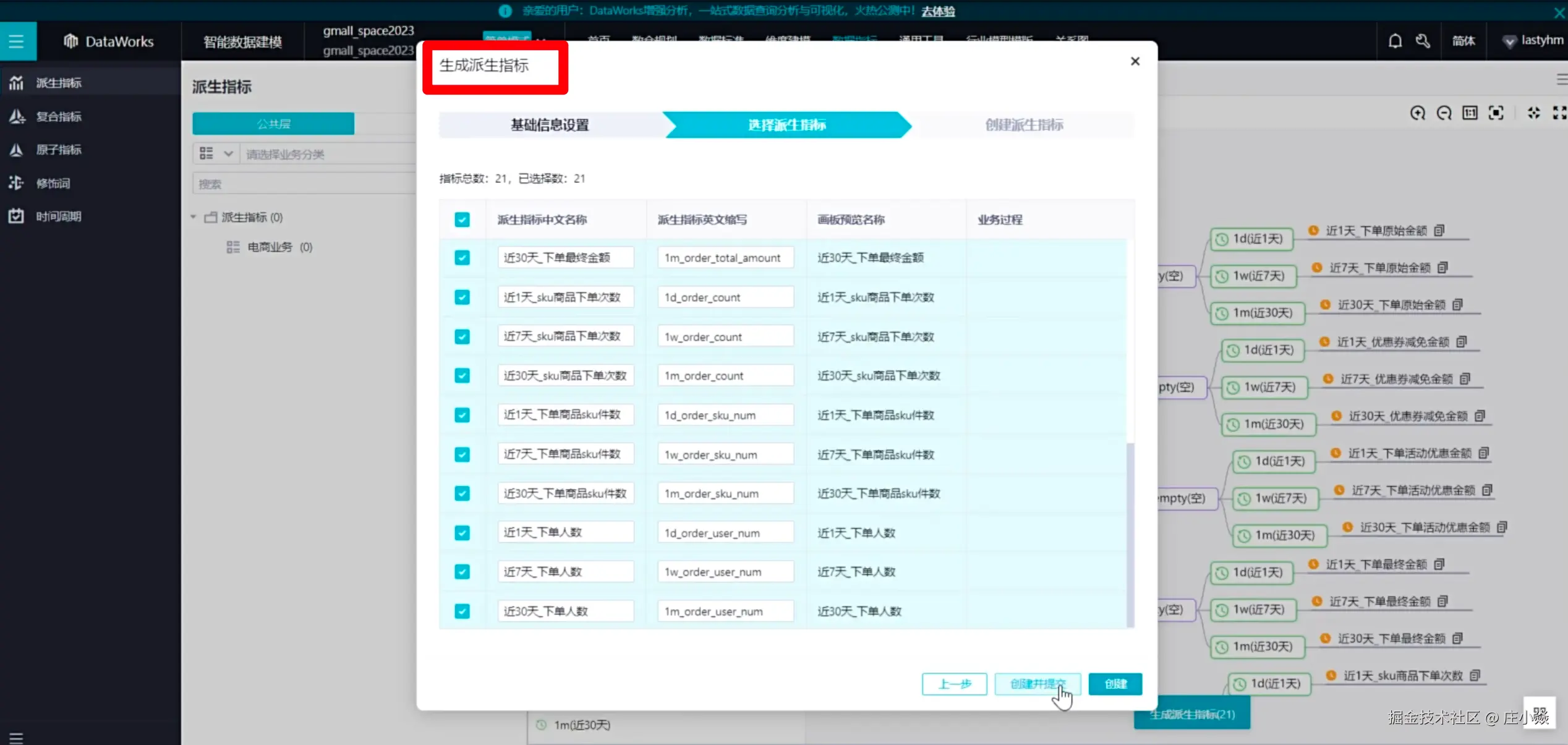1568x745 pixels.
Task: Click the notification bell icon
Action: pyautogui.click(x=1395, y=41)
